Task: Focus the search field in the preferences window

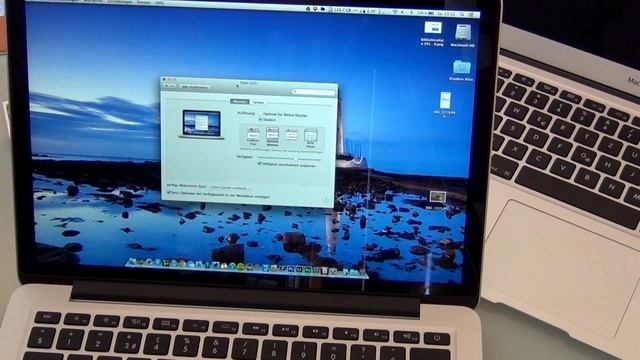Action: pyautogui.click(x=313, y=93)
